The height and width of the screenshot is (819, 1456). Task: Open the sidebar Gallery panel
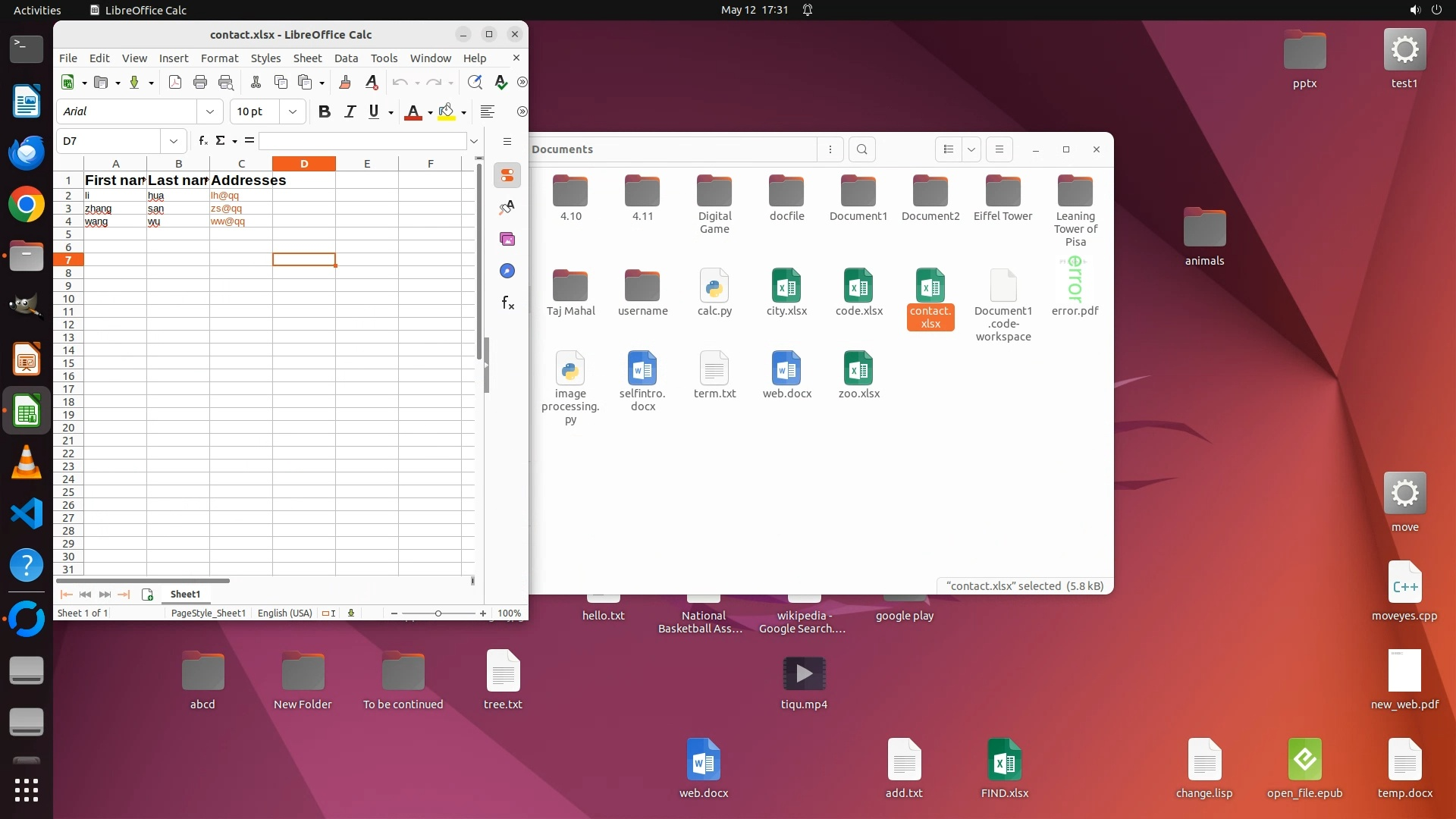507,239
